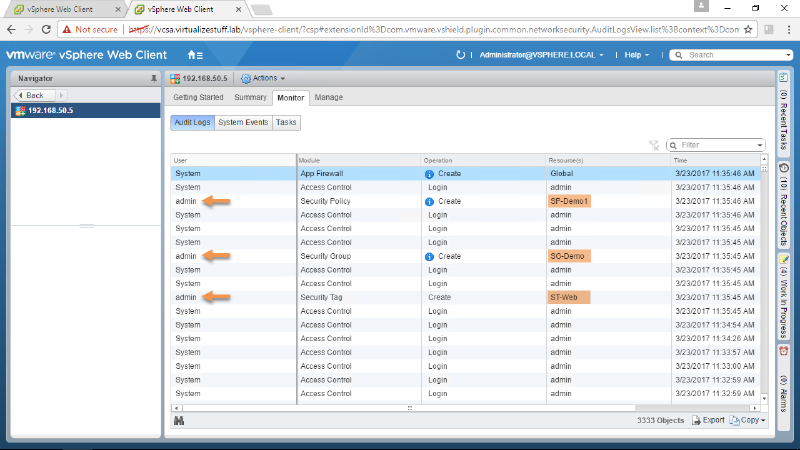This screenshot has width=800, height=450.
Task: Click the browser user profile icon
Action: [x=701, y=6]
